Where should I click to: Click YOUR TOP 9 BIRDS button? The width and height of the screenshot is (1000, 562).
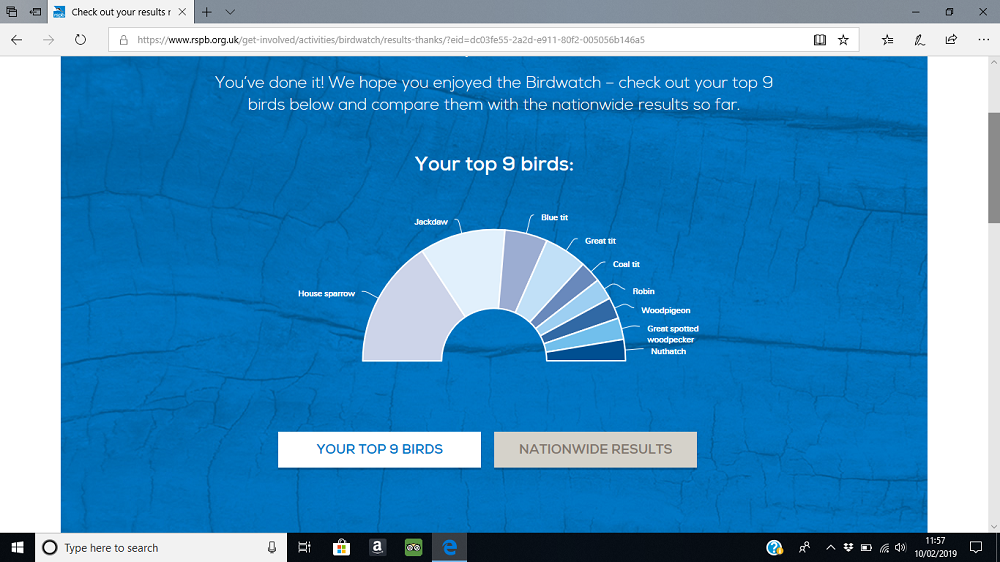(x=379, y=449)
